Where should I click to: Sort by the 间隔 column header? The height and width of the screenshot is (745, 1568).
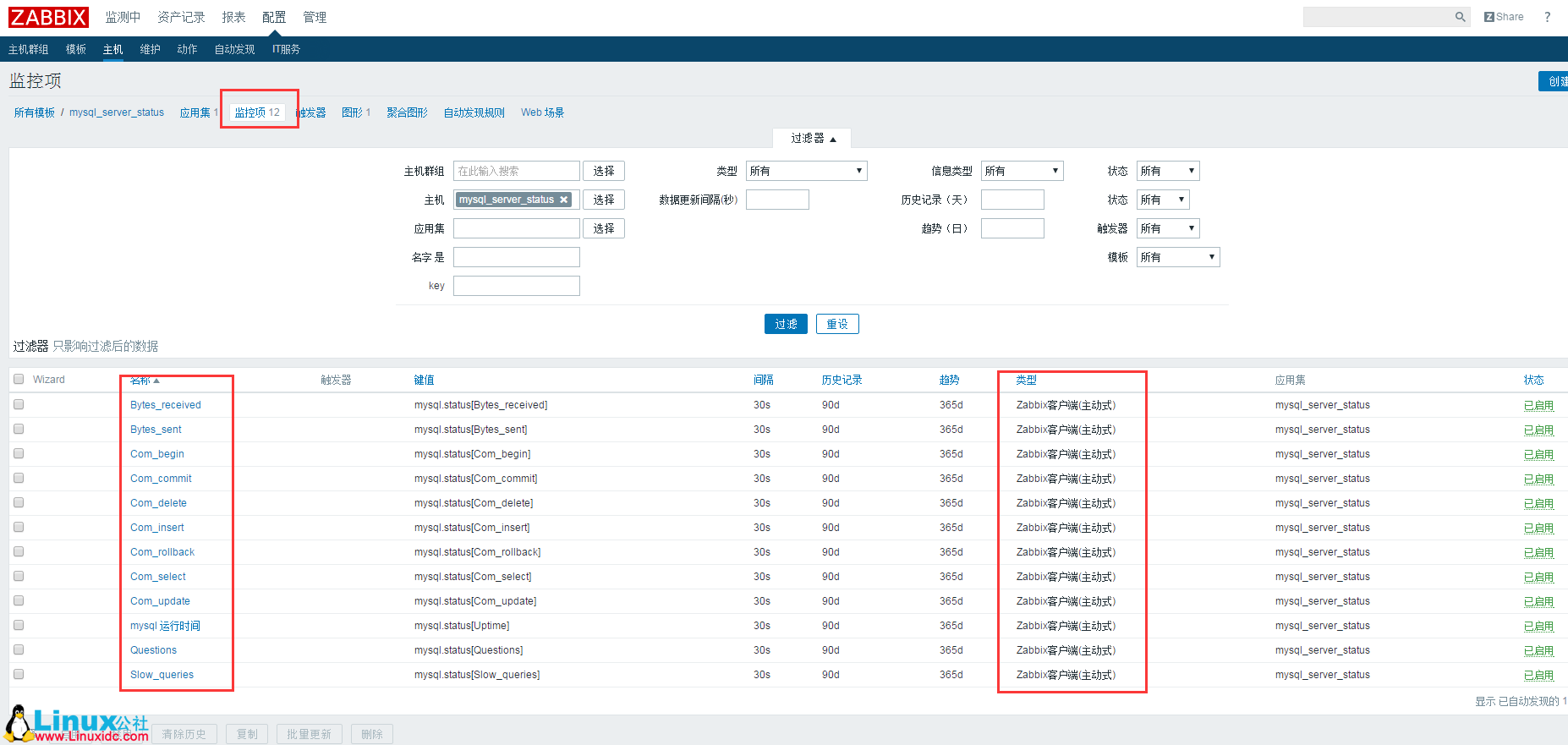763,380
